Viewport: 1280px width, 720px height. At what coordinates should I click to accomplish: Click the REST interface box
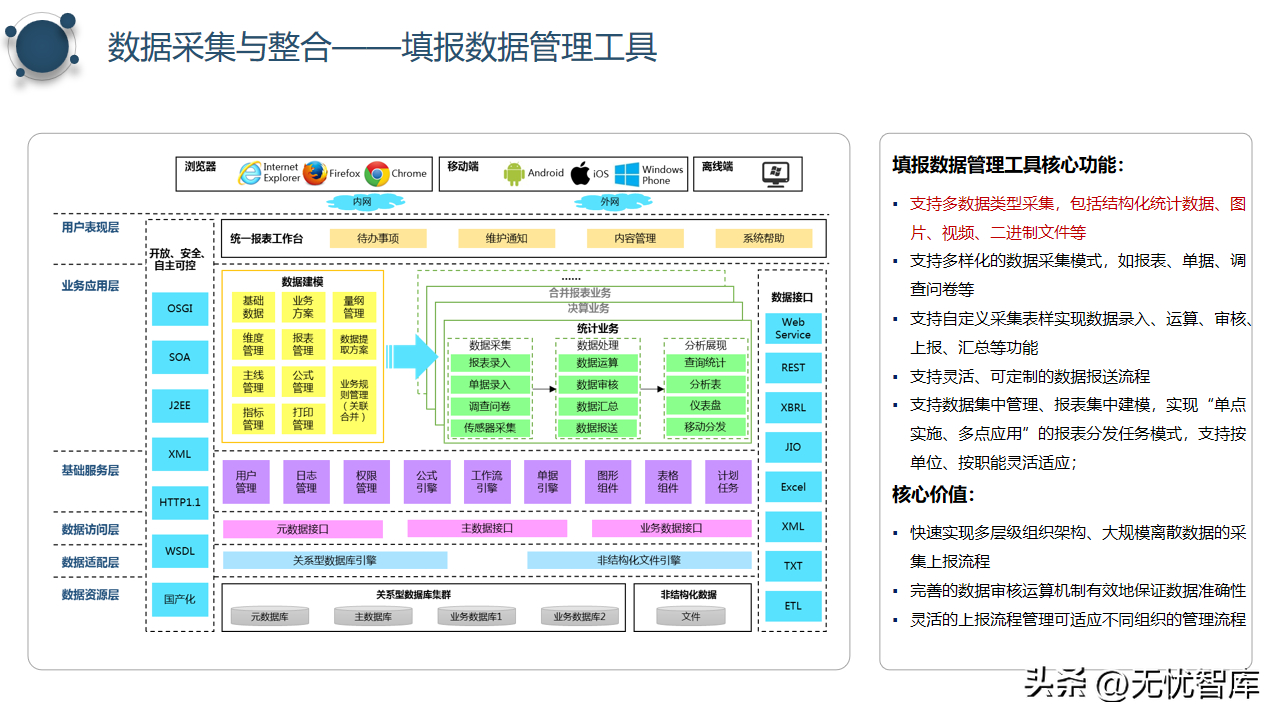(793, 368)
